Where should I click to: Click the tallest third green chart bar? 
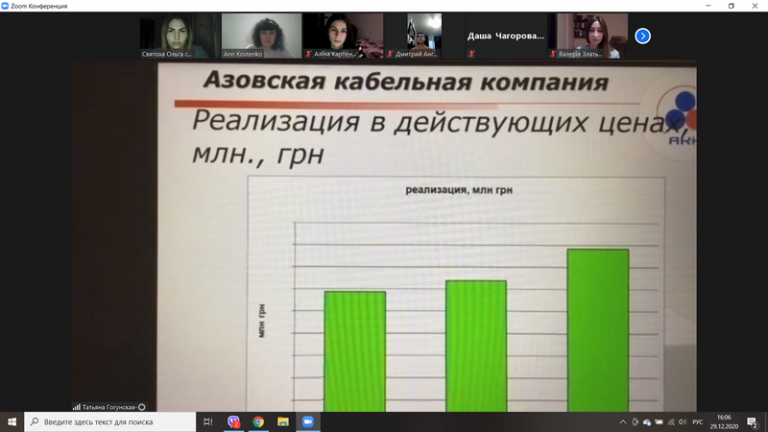point(598,330)
